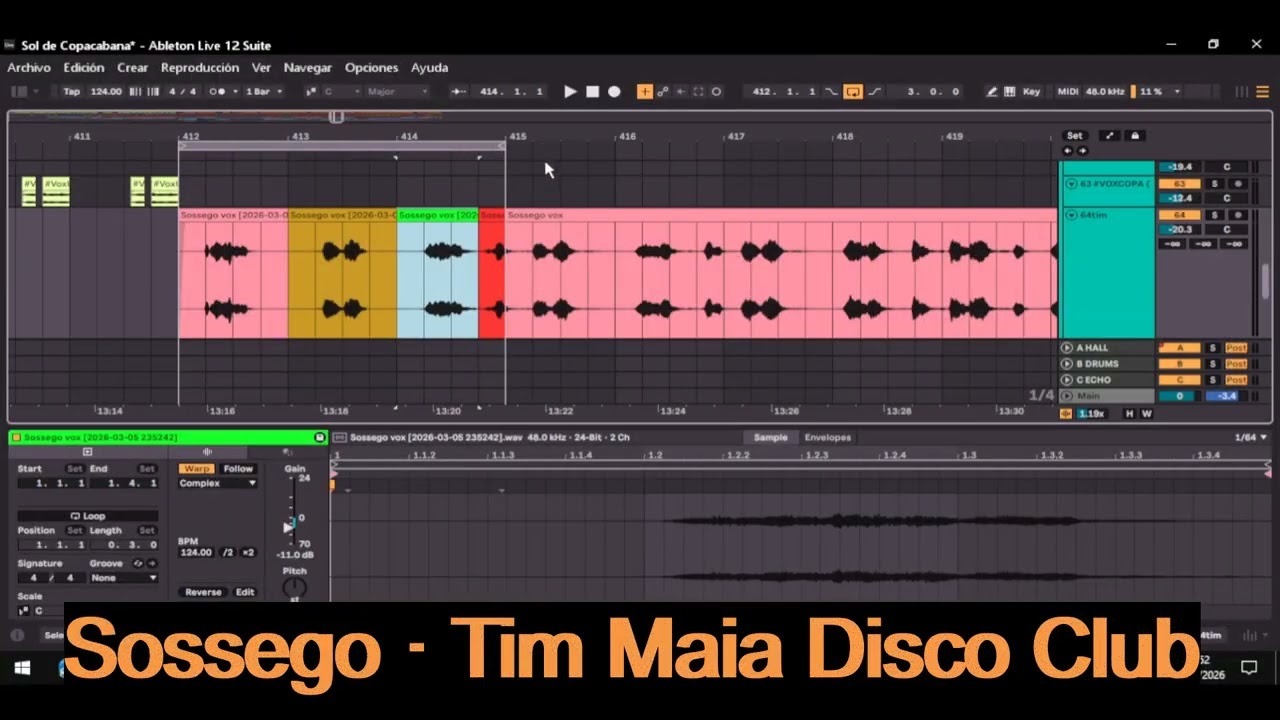Arm recording on the 64tim track

tap(1238, 215)
